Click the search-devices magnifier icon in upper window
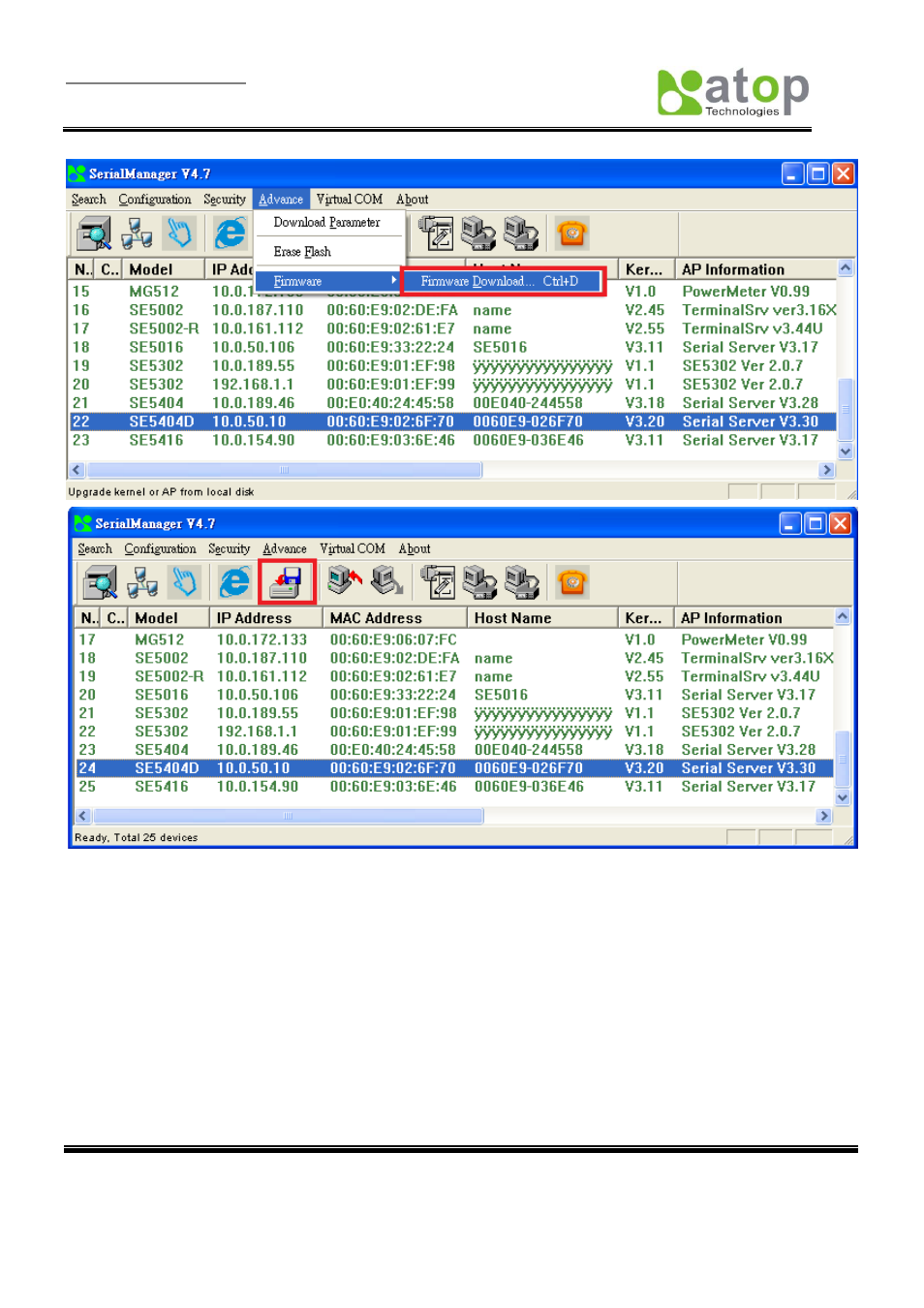The image size is (924, 1308). pos(94,234)
